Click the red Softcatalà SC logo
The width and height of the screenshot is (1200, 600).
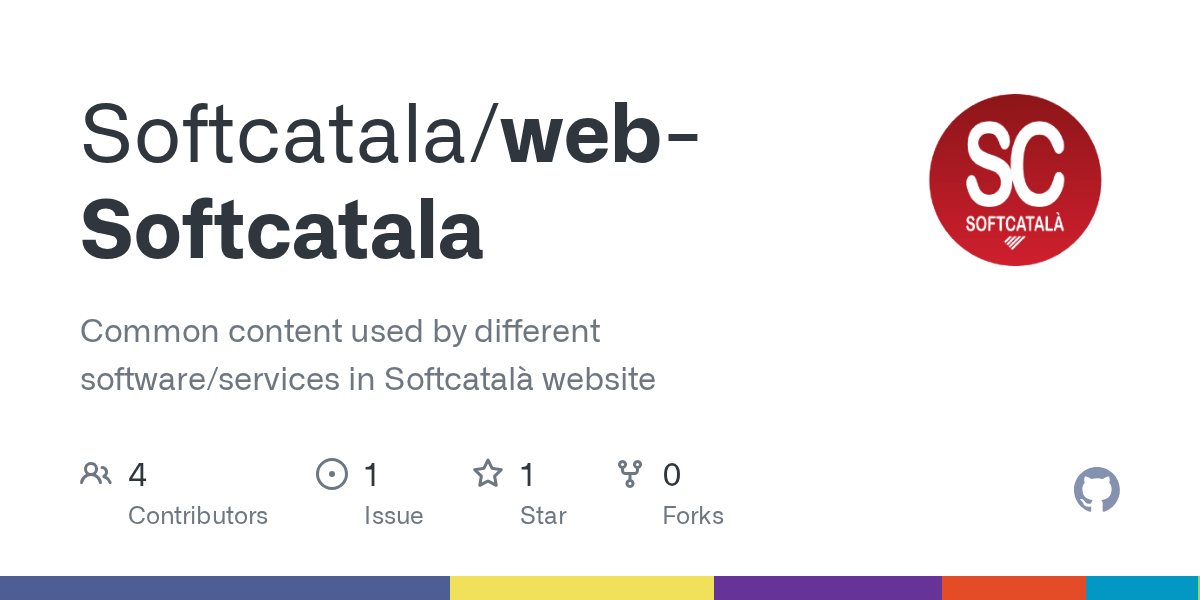coord(1015,180)
